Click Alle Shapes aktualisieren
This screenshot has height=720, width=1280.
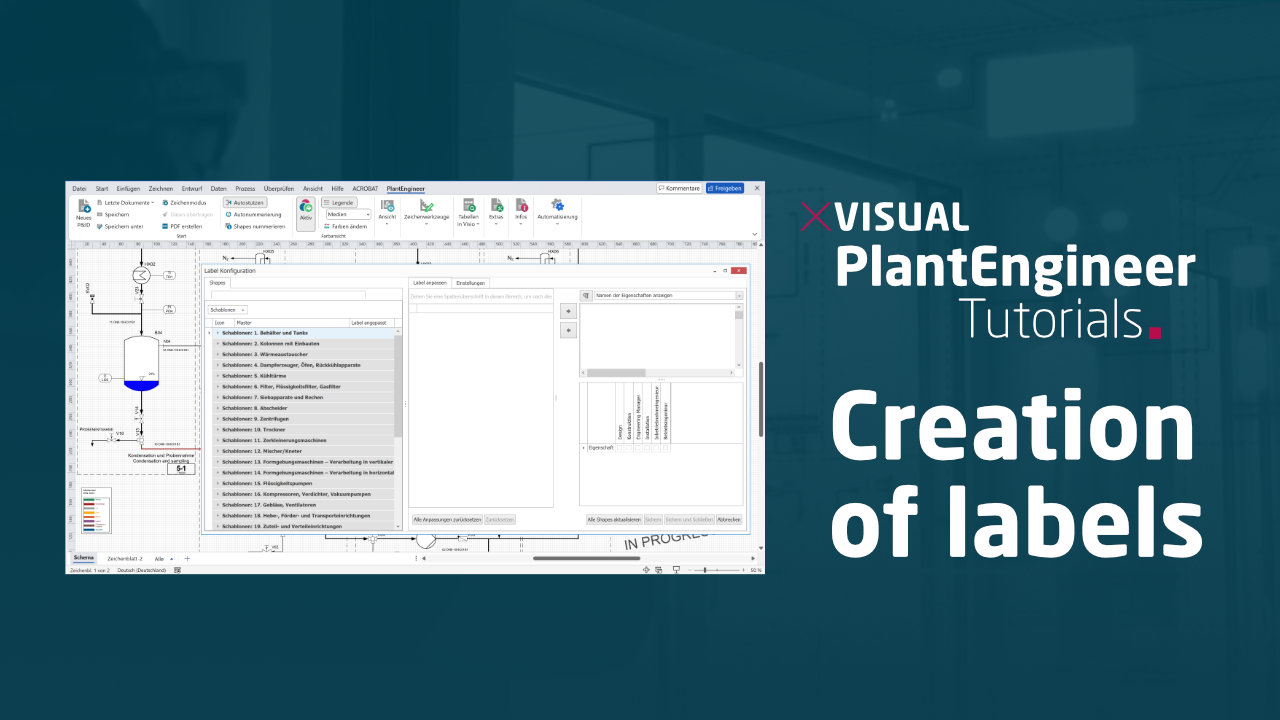click(612, 520)
